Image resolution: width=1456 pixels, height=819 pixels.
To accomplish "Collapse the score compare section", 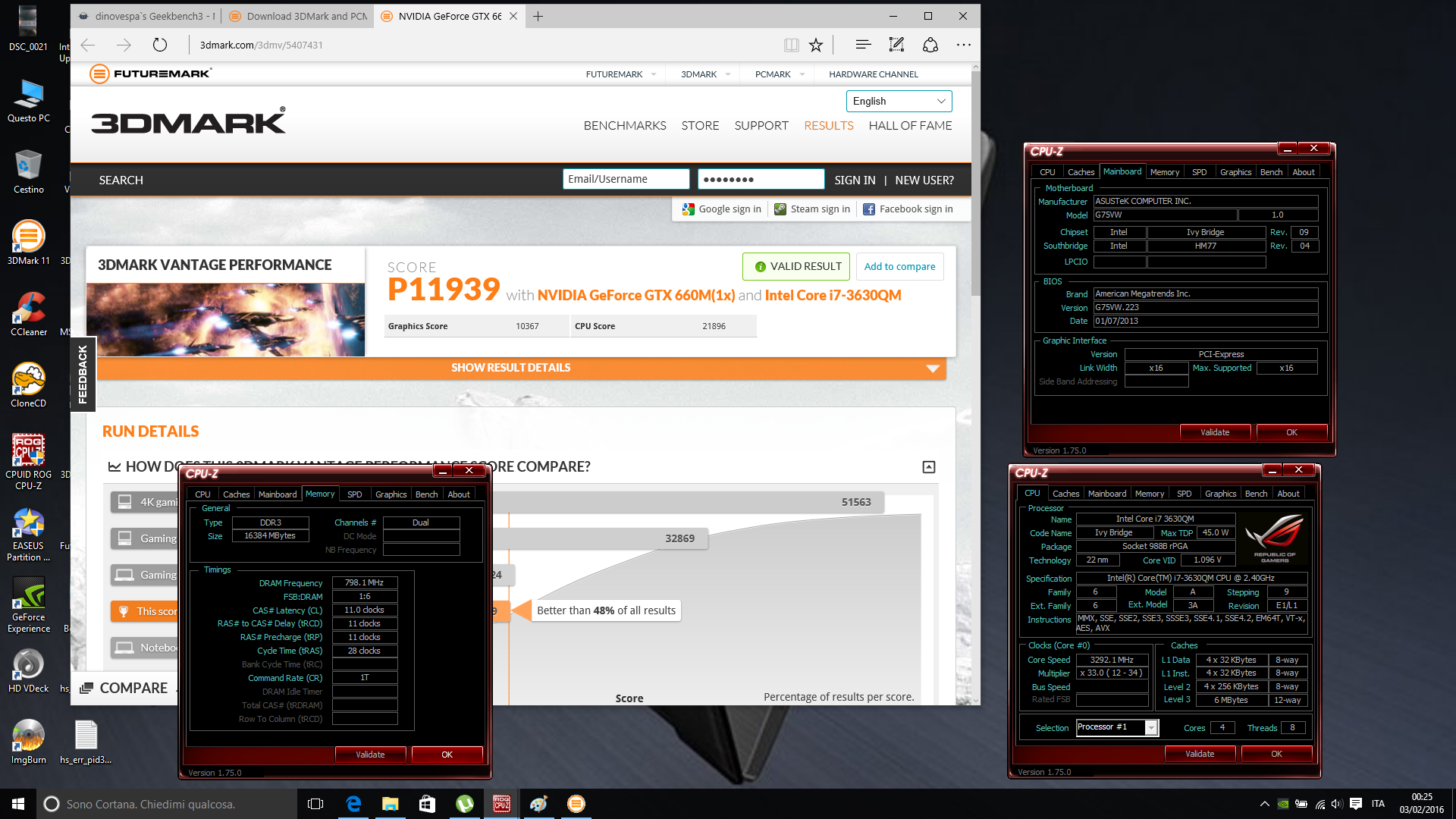I will [929, 467].
